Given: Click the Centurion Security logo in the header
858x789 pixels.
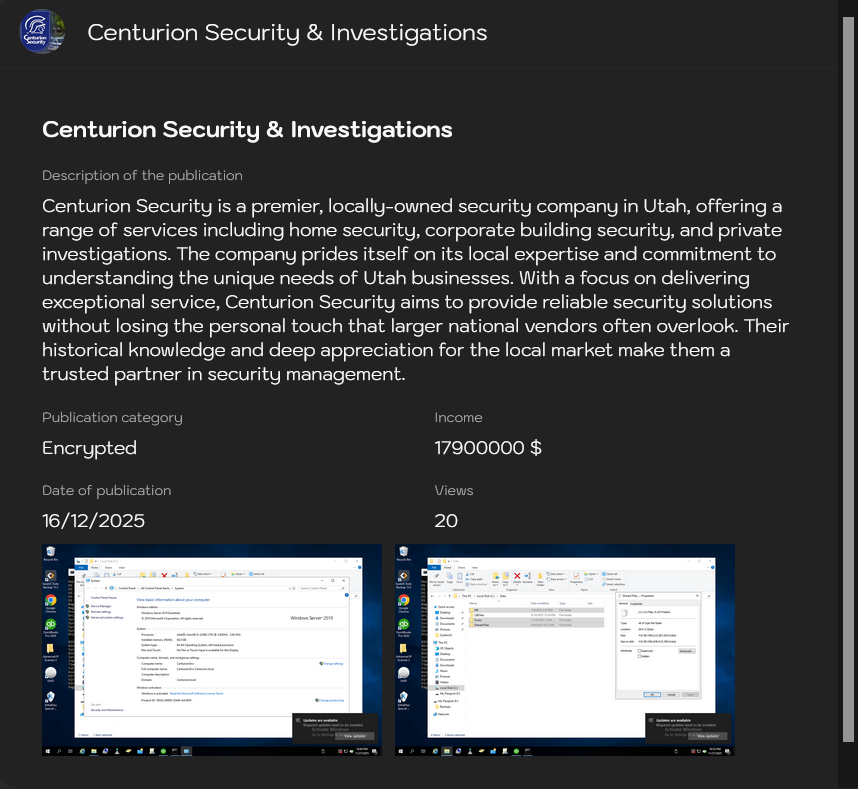Looking at the screenshot, I should (43, 32).
